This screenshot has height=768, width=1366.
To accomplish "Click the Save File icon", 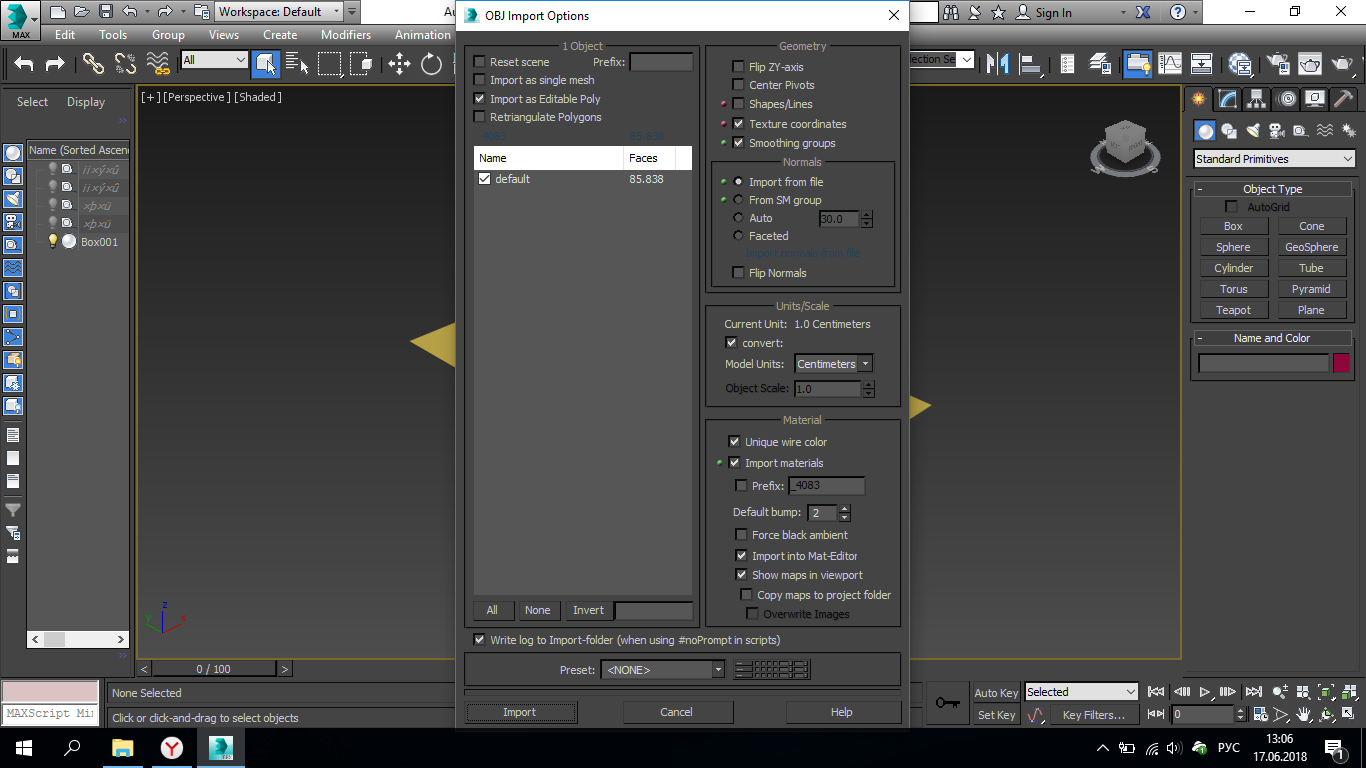I will click(x=105, y=12).
